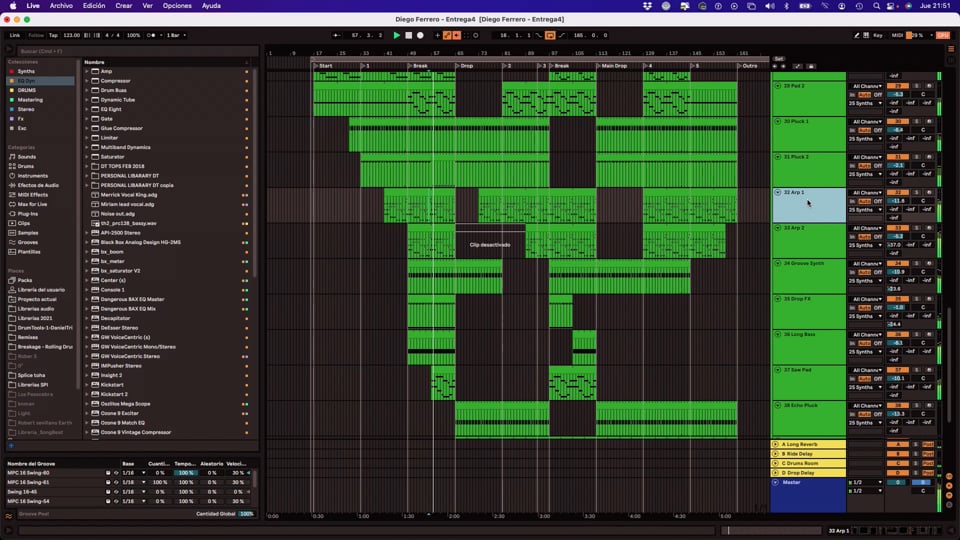This screenshot has width=960, height=540.
Task: Toggle the Loop switch in transport
Action: coord(550,36)
